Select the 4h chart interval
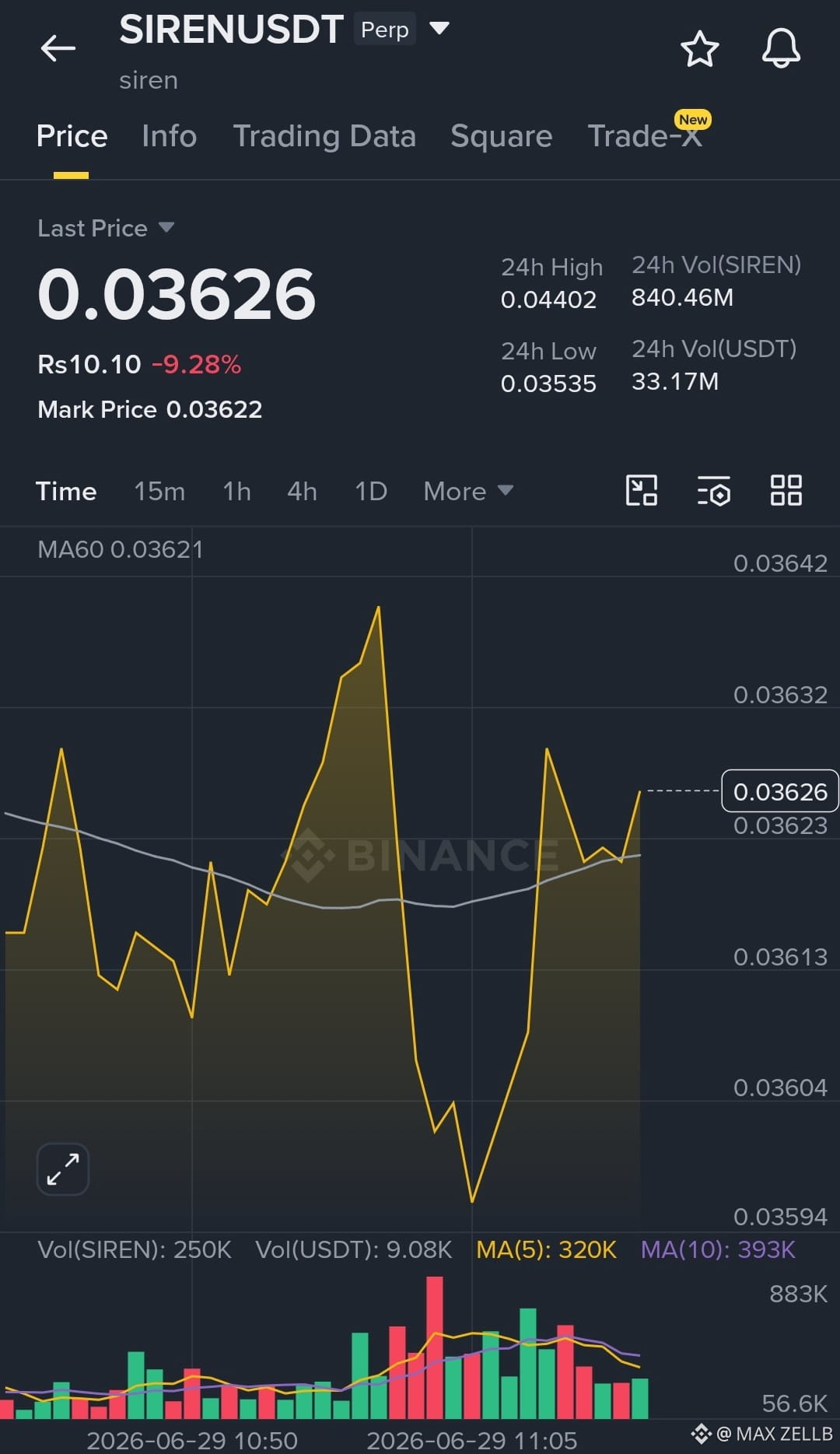This screenshot has height=1454, width=840. (x=302, y=491)
